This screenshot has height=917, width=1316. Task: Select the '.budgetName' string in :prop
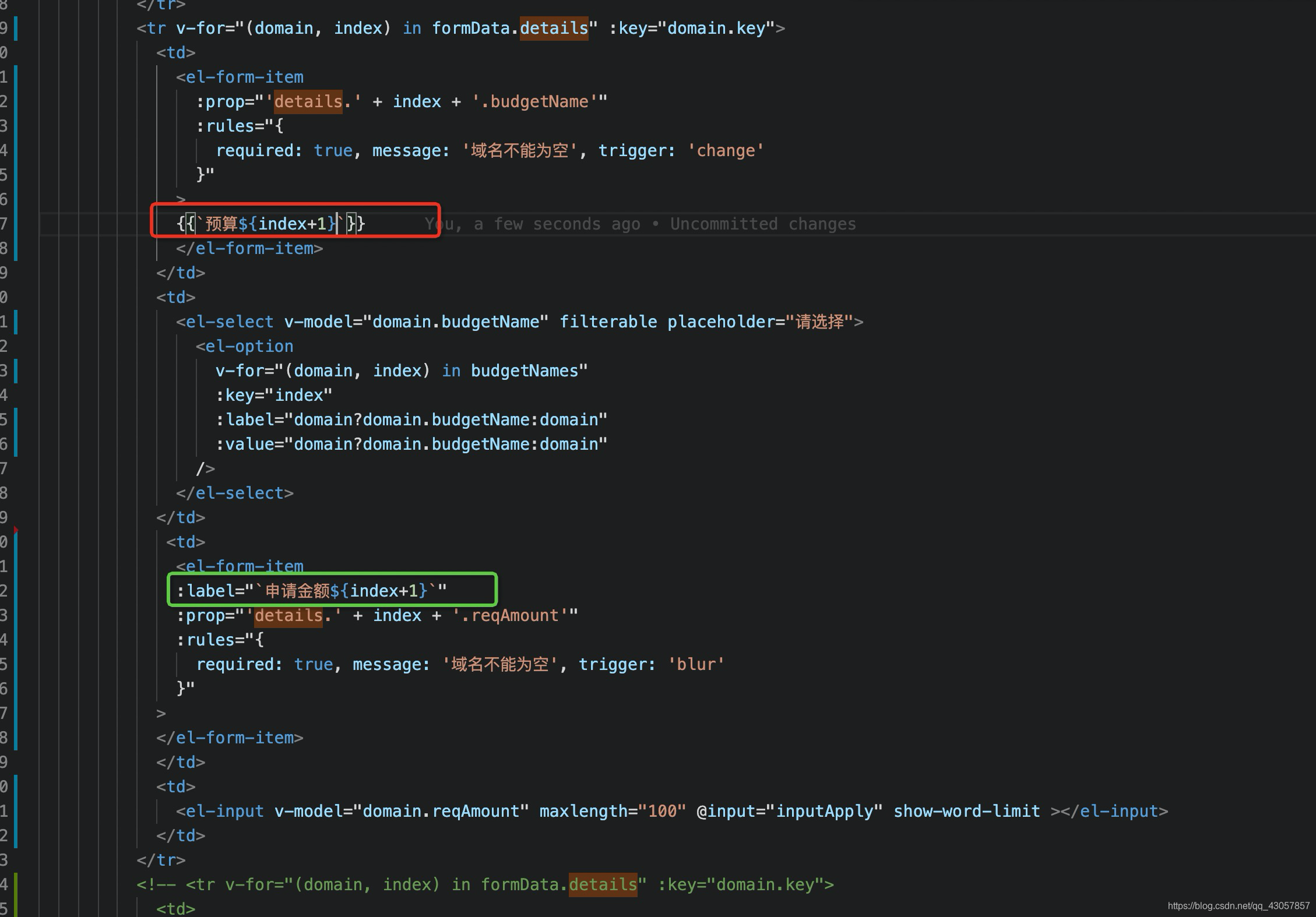click(x=534, y=102)
